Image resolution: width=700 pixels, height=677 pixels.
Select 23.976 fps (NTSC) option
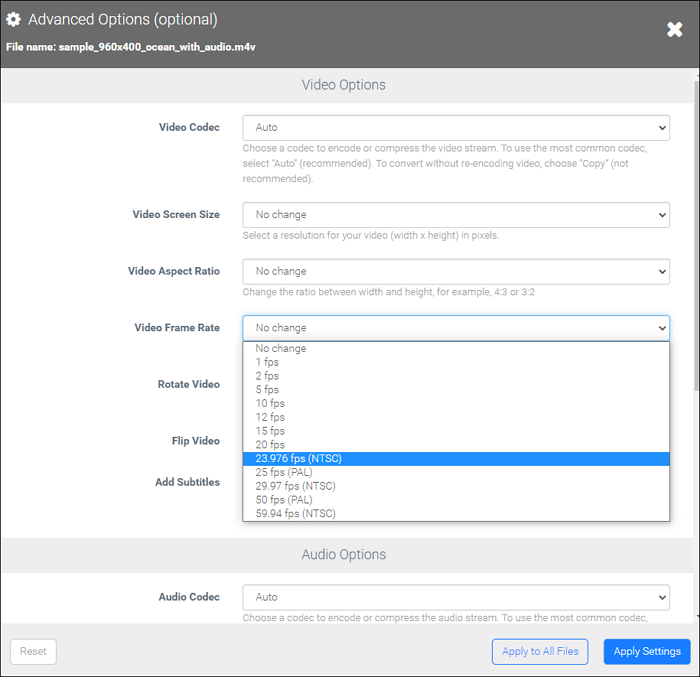(298, 459)
